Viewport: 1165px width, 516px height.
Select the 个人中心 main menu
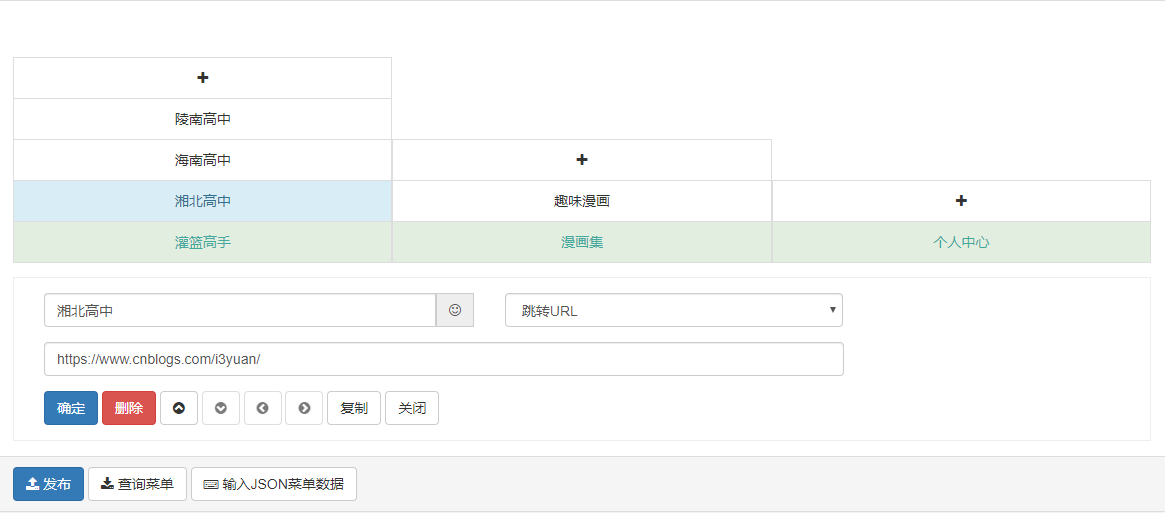pyautogui.click(x=961, y=242)
